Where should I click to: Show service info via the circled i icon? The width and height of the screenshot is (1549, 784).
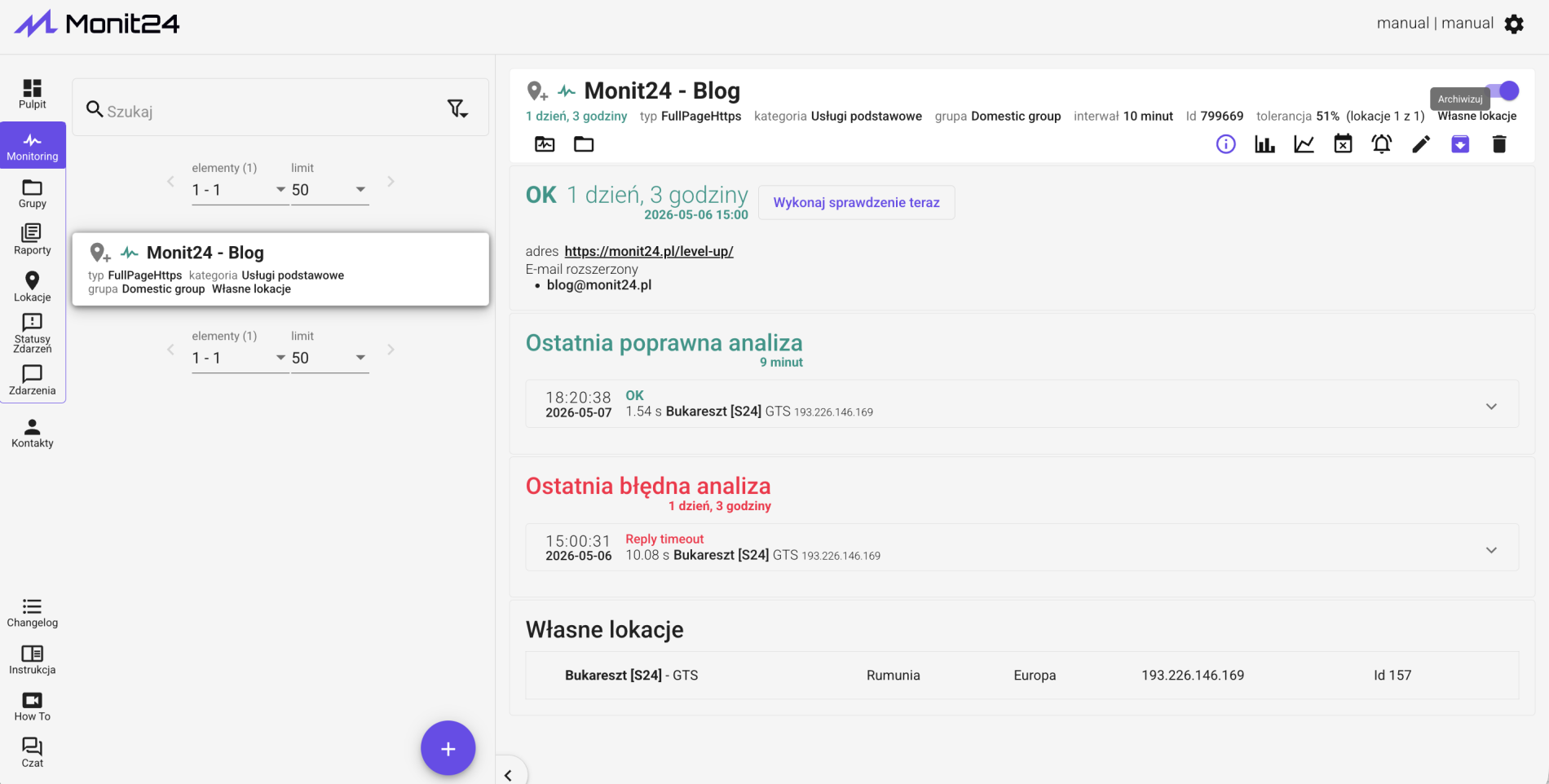pyautogui.click(x=1226, y=144)
